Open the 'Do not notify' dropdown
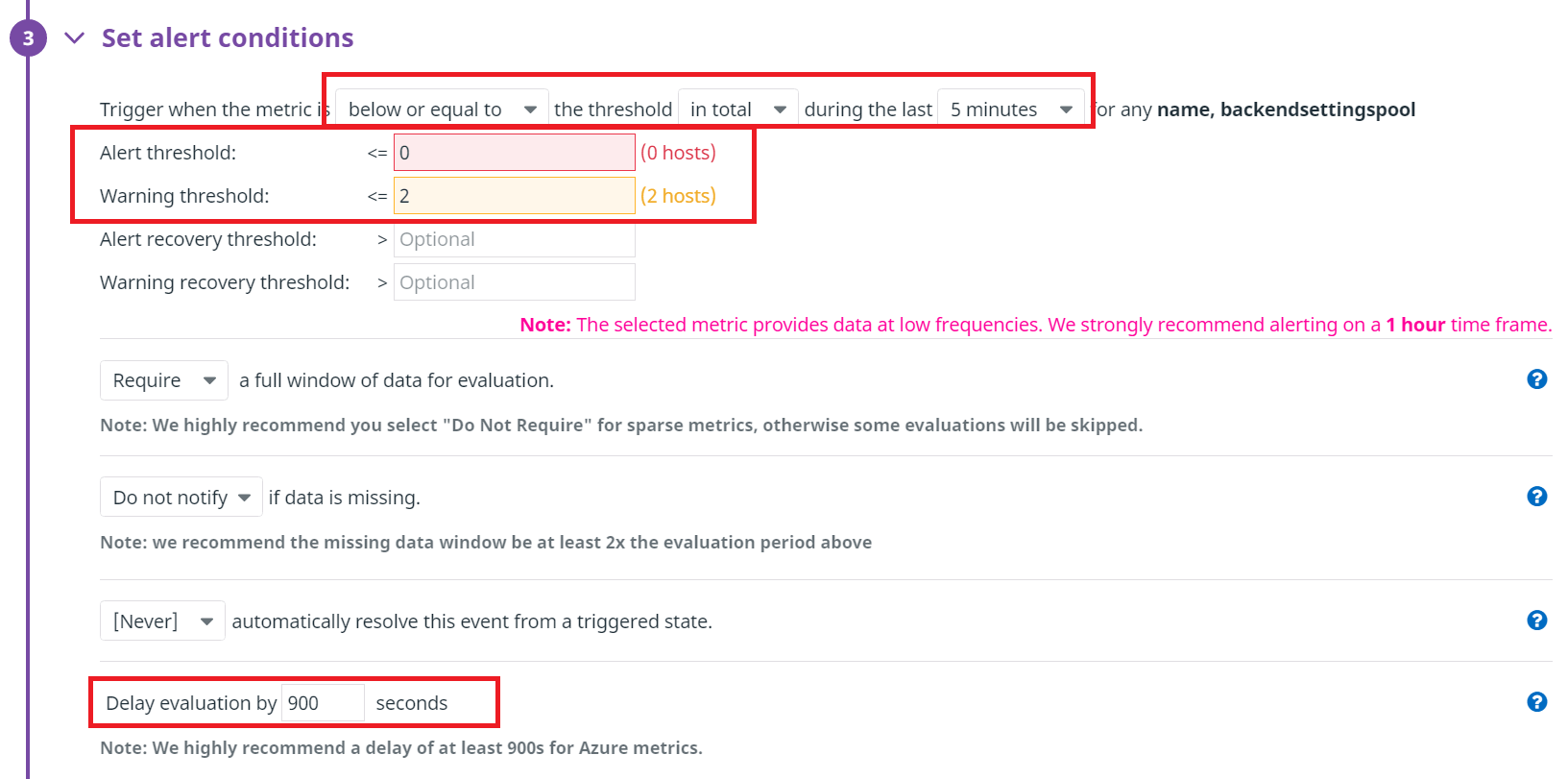 pyautogui.click(x=181, y=498)
